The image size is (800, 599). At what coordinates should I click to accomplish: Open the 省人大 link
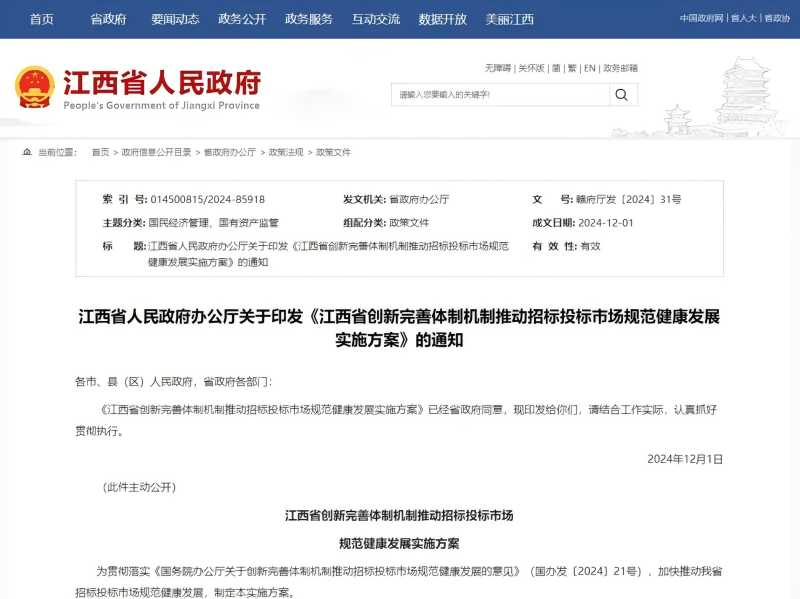[x=744, y=18]
